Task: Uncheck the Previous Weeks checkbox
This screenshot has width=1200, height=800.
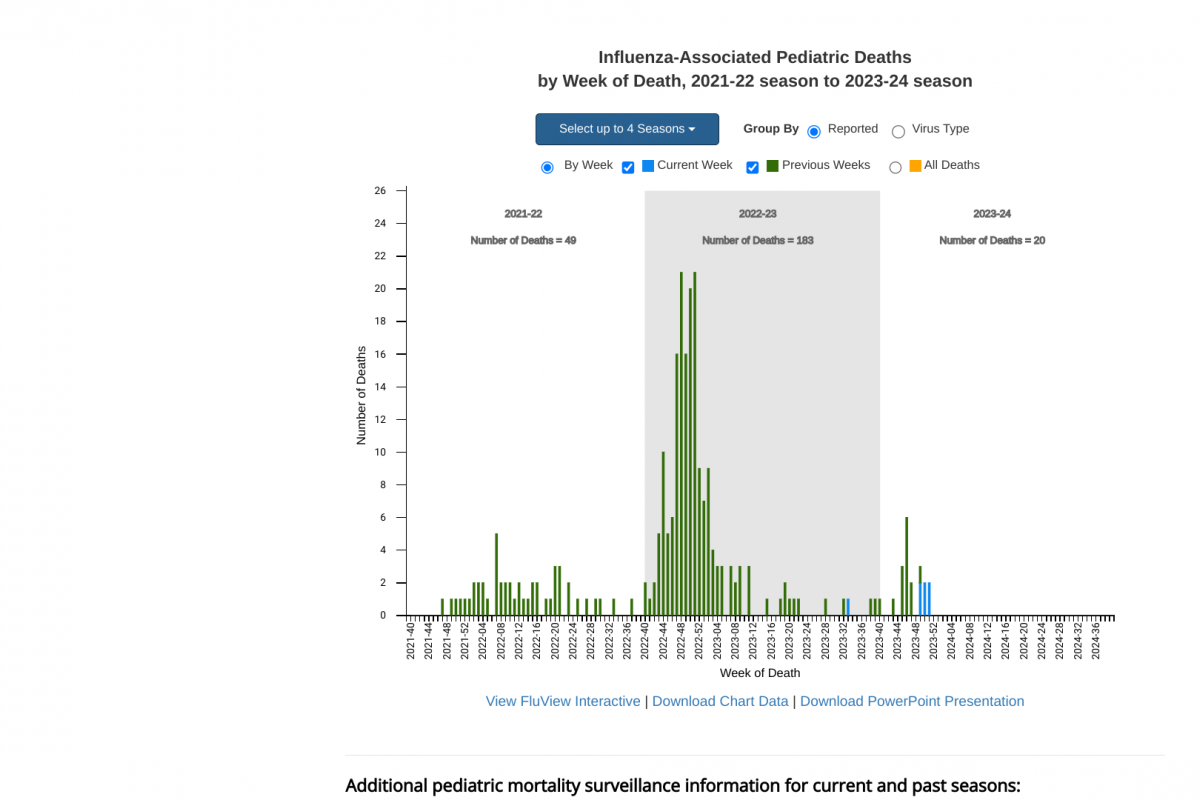Action: [752, 167]
